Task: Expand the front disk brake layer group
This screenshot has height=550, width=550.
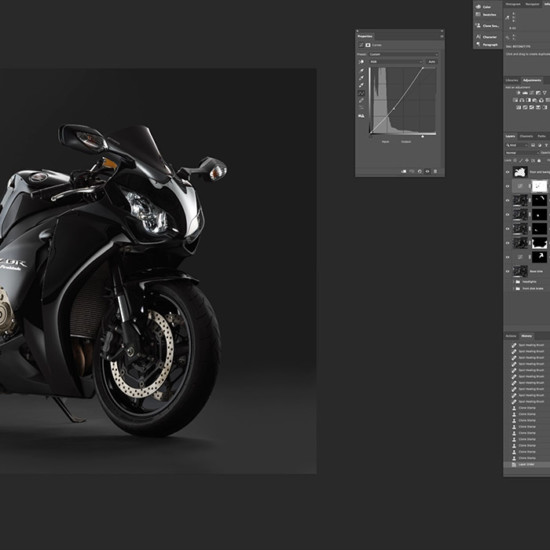Action: (x=514, y=288)
